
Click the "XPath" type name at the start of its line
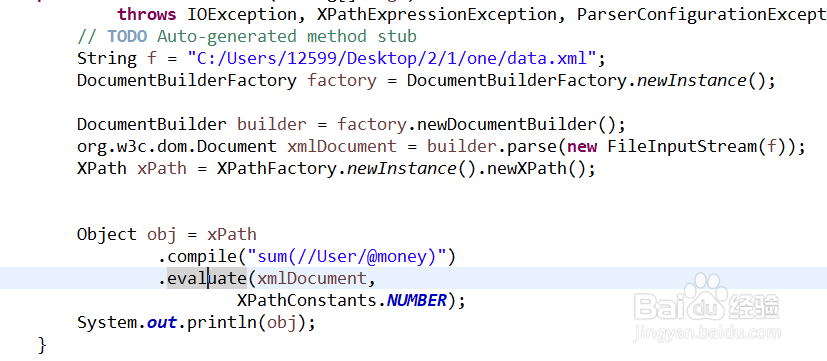click(x=102, y=168)
